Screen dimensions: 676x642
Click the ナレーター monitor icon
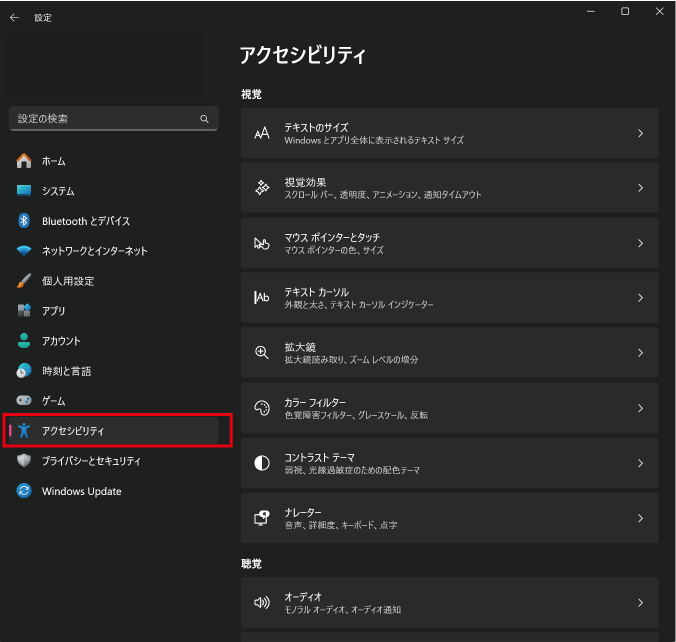click(262, 518)
